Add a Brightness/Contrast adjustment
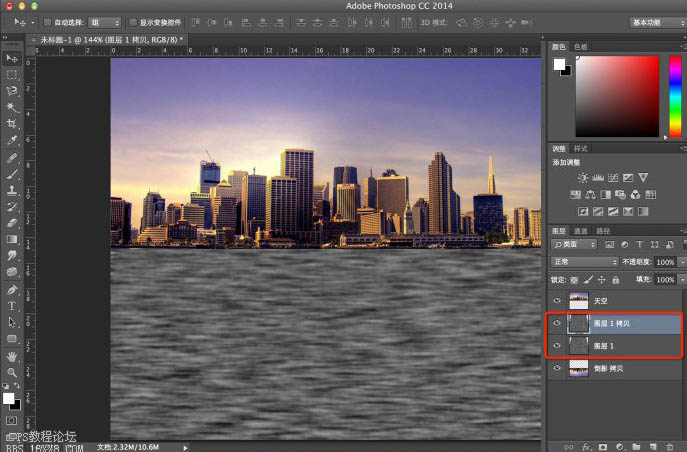This screenshot has width=687, height=452. (582, 178)
